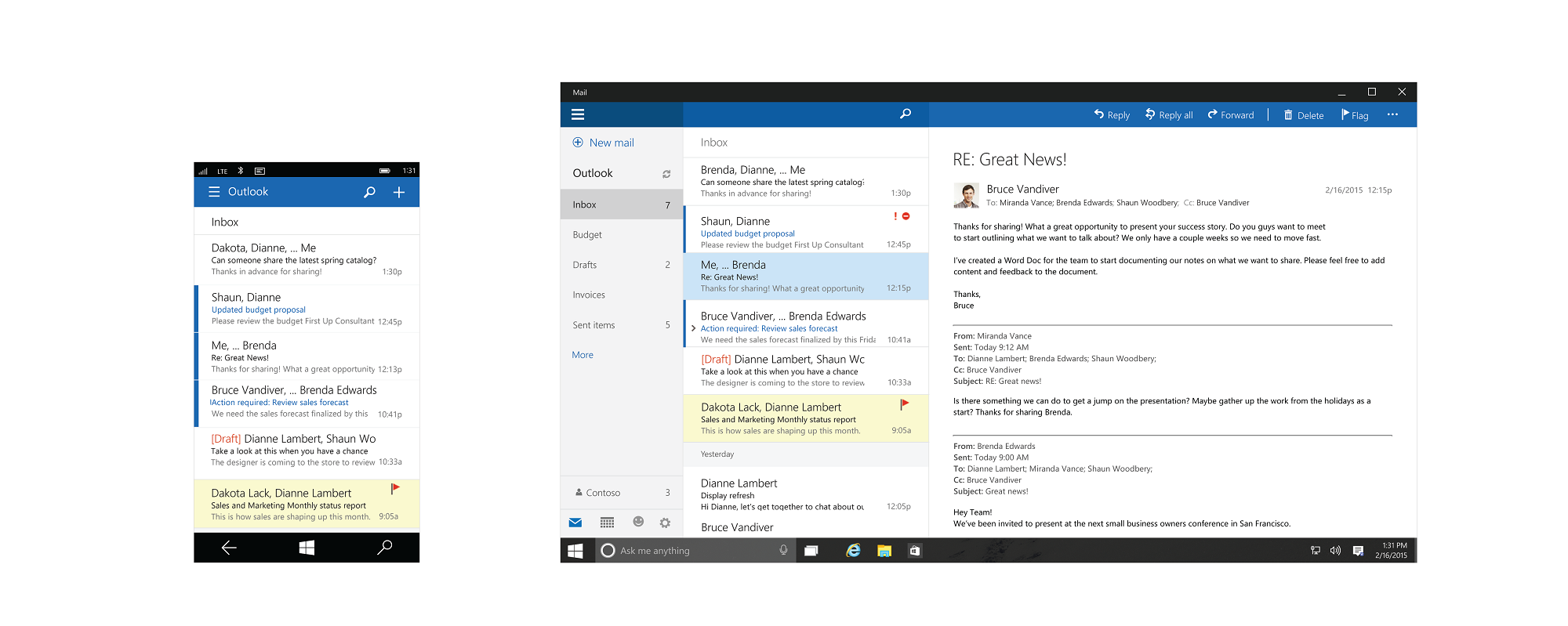Open desktop email Updated budget proposal
Image resolution: width=1568 pixels, height=626 pixels.
[x=806, y=229]
